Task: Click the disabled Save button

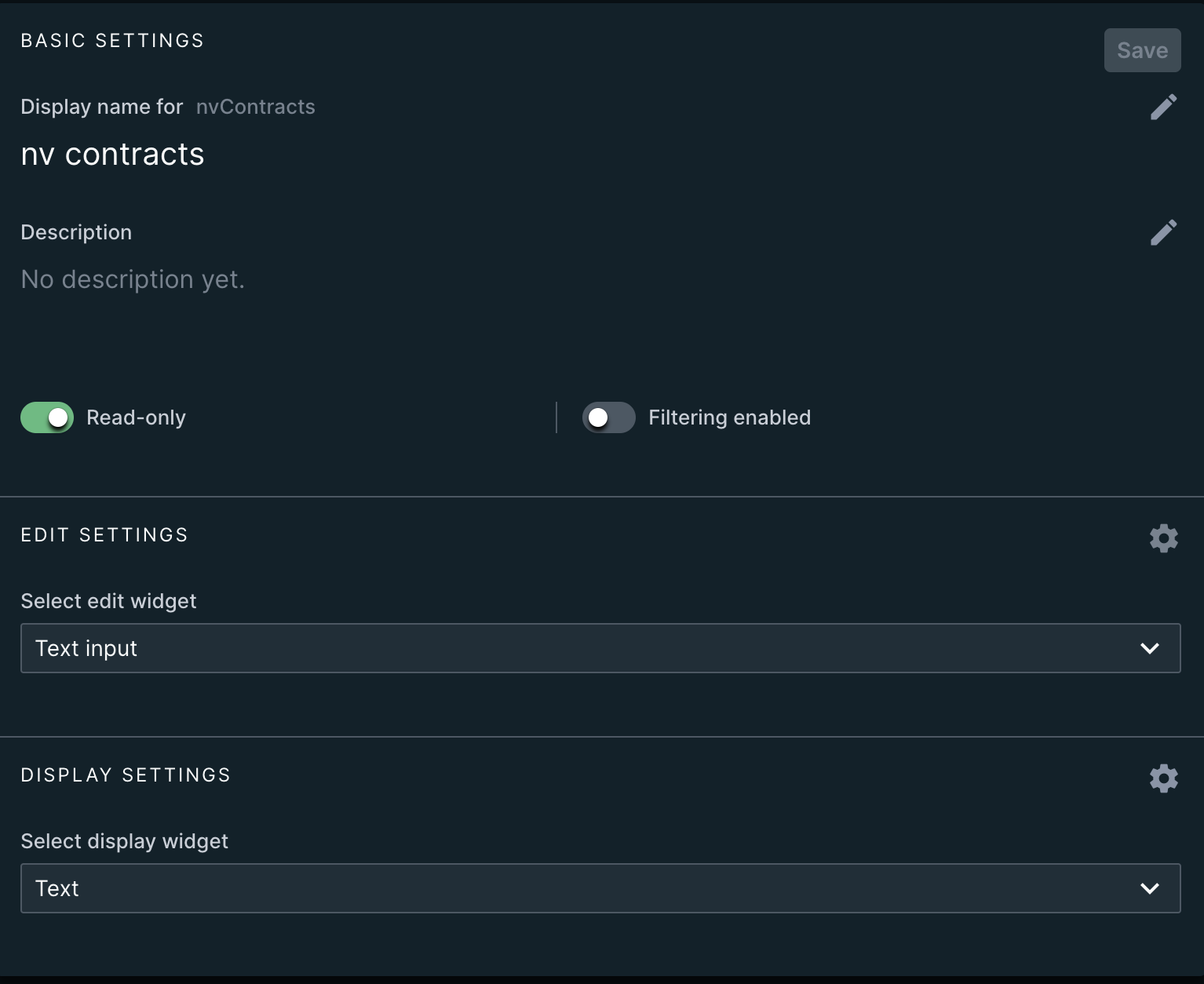Action: point(1142,50)
